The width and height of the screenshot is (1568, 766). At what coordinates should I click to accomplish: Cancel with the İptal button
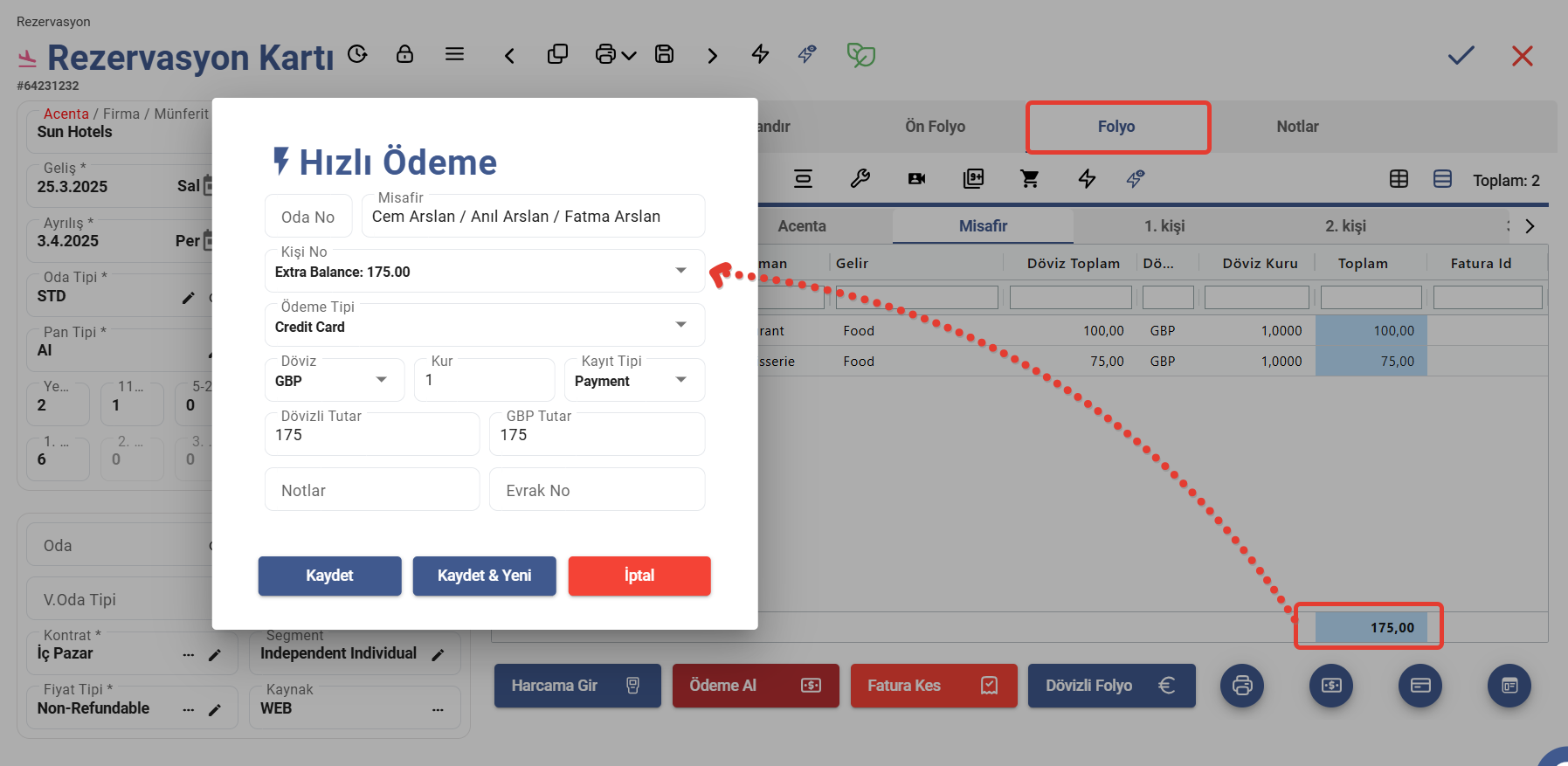[639, 576]
